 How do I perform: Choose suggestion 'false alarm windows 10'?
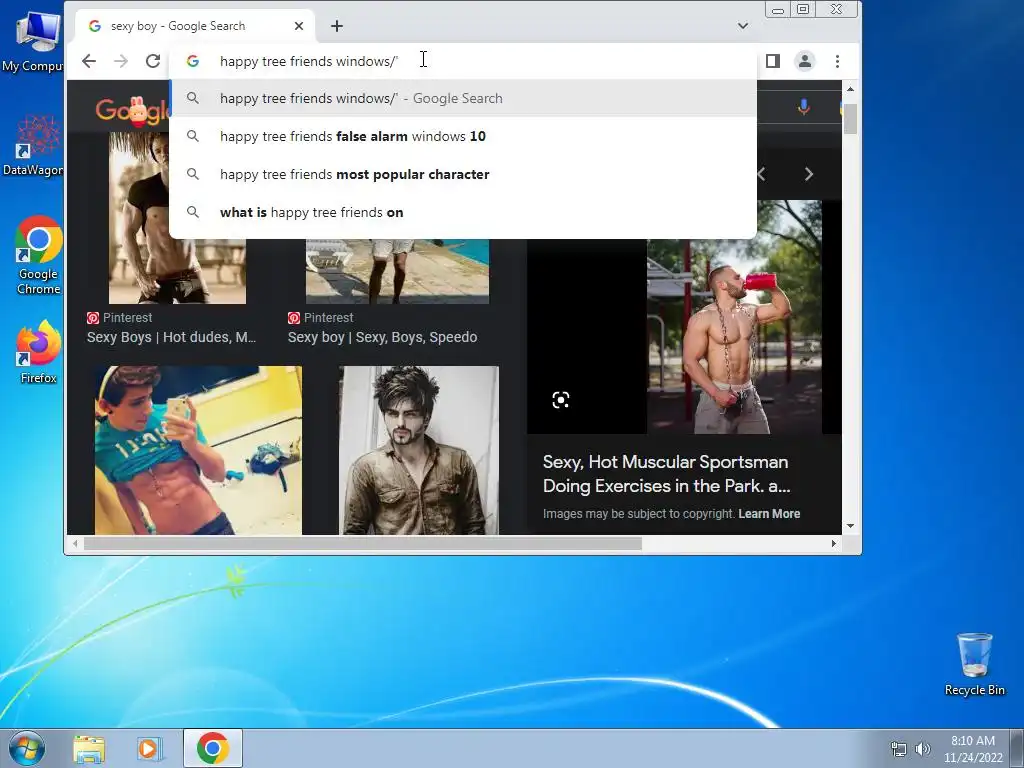(462, 136)
